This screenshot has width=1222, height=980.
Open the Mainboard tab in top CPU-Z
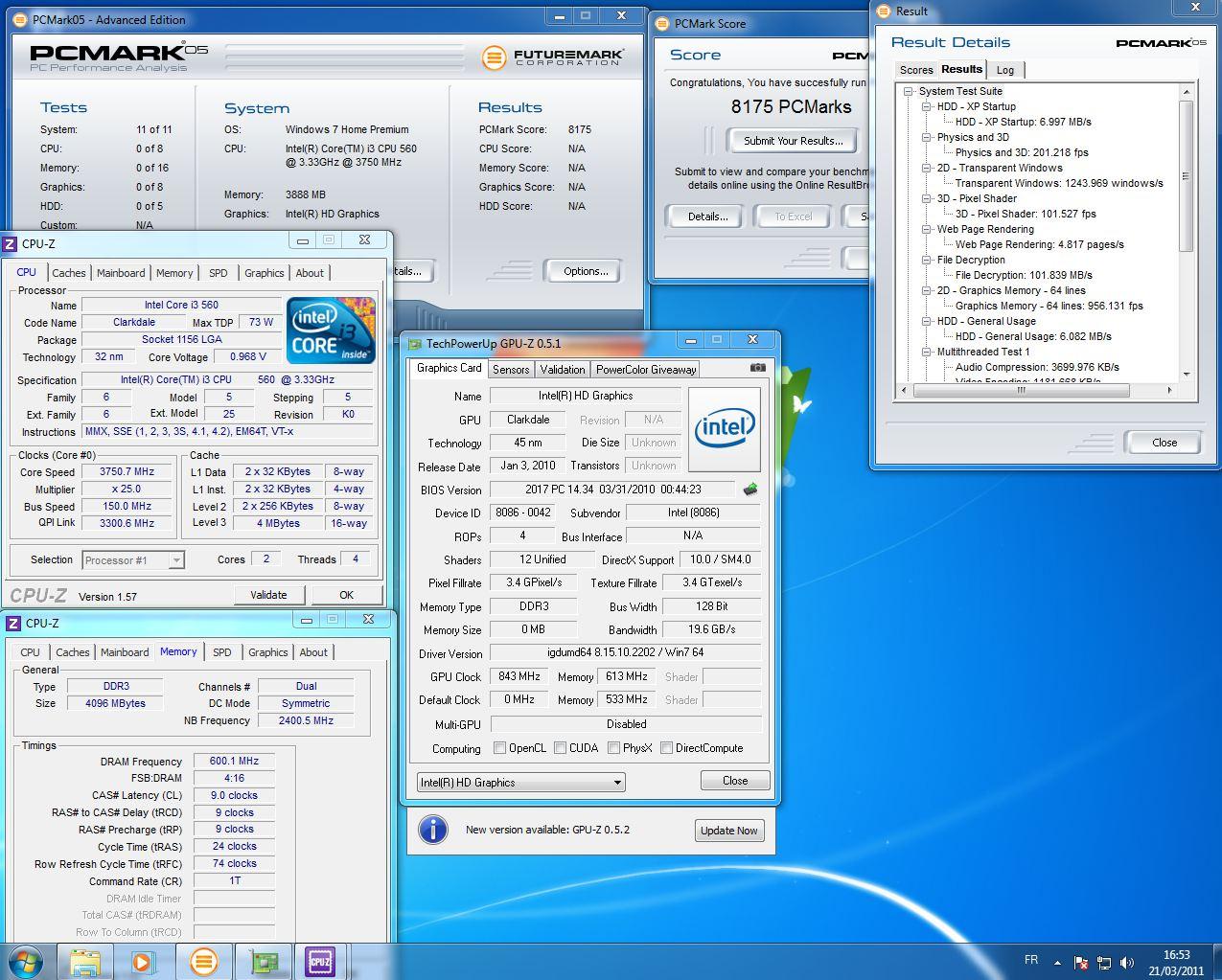tap(121, 273)
